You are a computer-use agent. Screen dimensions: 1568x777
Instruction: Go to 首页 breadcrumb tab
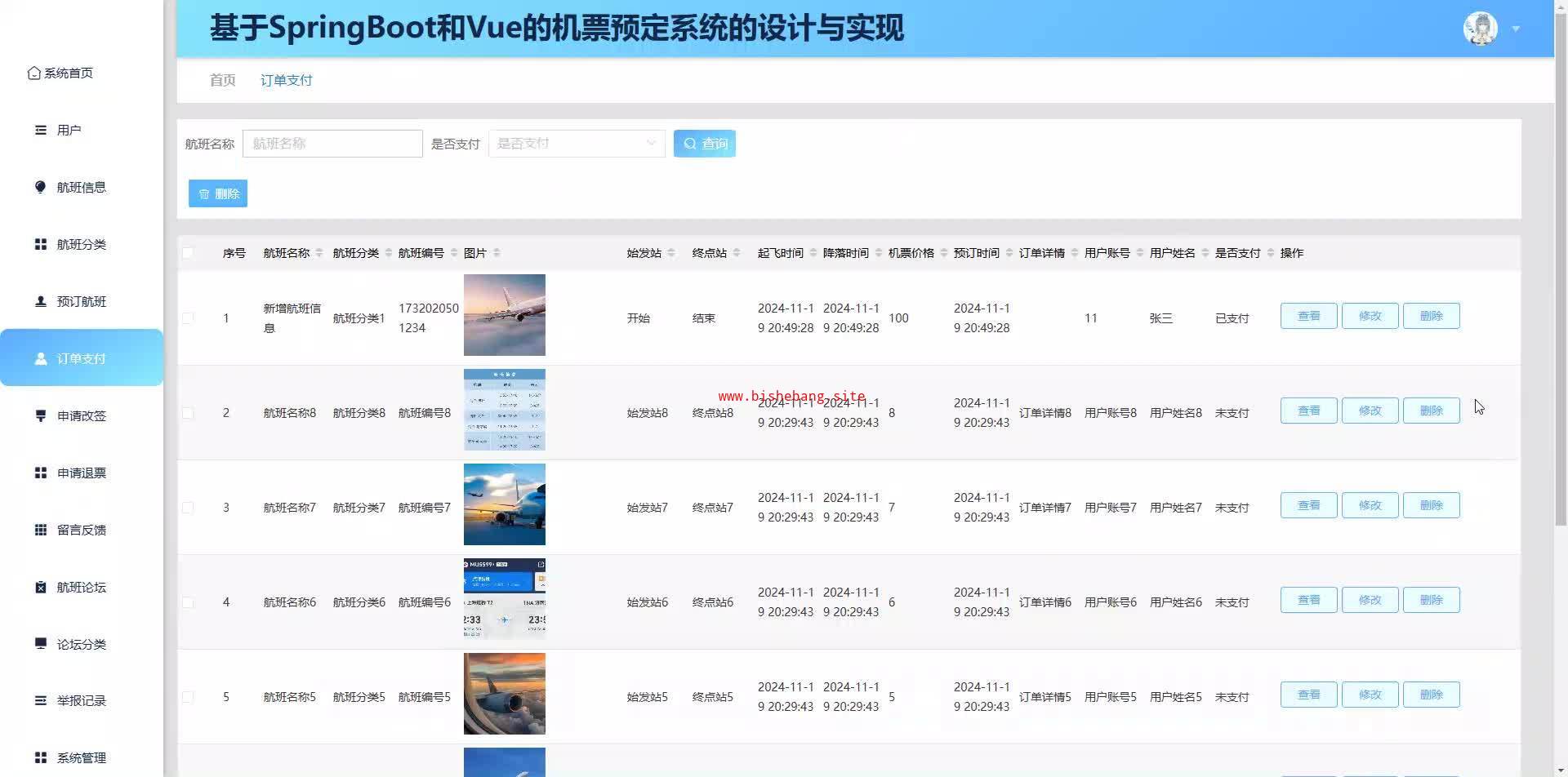[222, 80]
